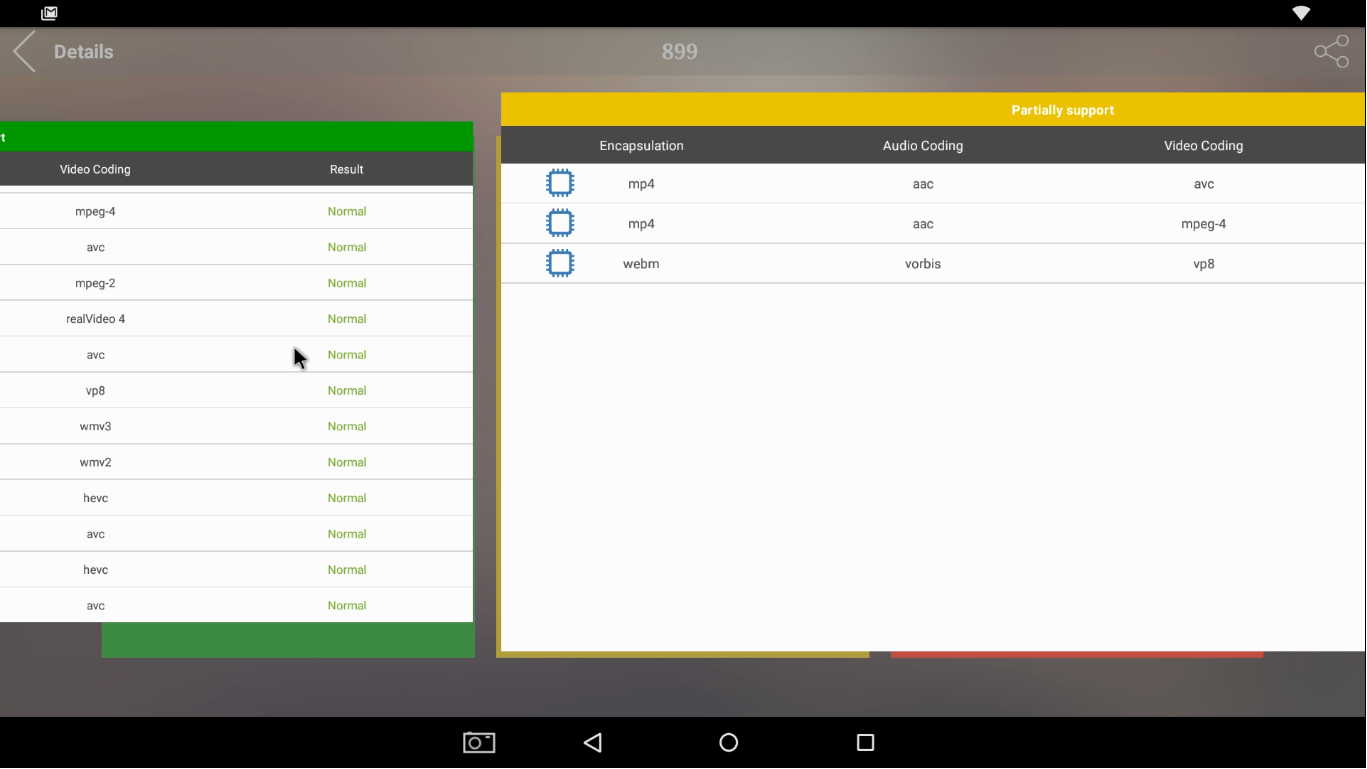
Task: Click Normal result for vp8
Action: [x=347, y=391]
